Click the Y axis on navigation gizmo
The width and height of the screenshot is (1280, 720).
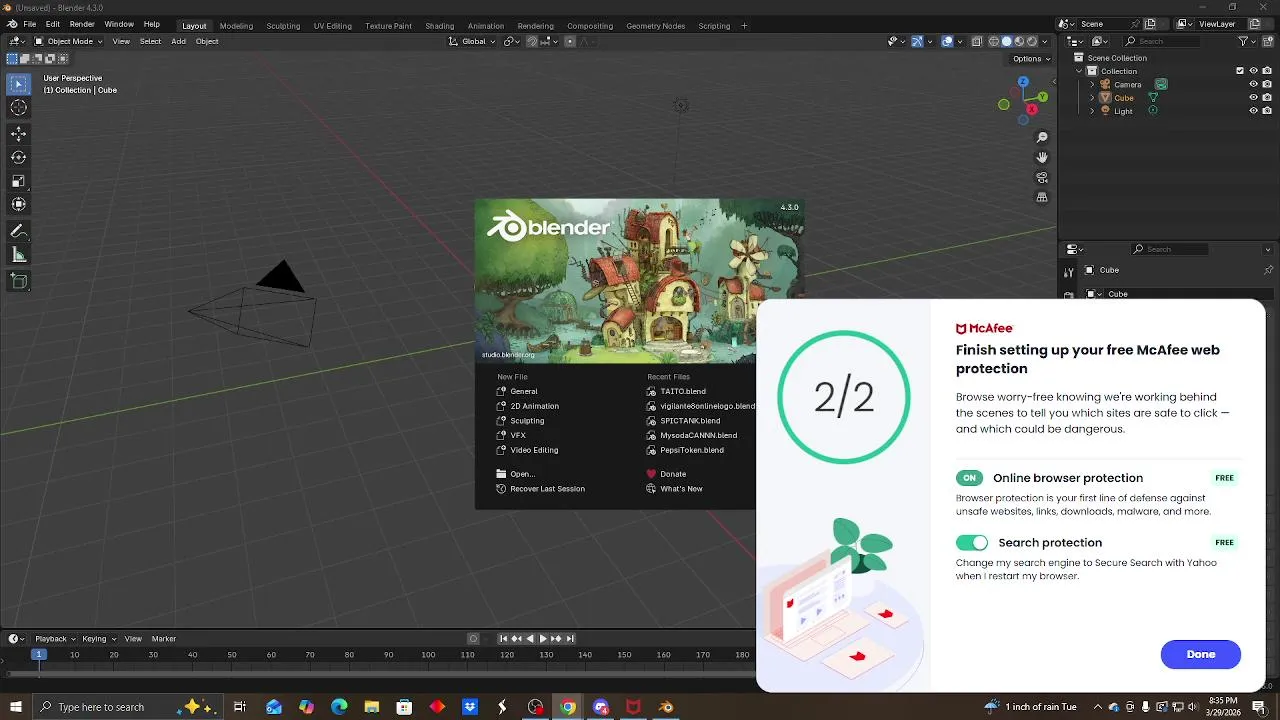click(1042, 97)
